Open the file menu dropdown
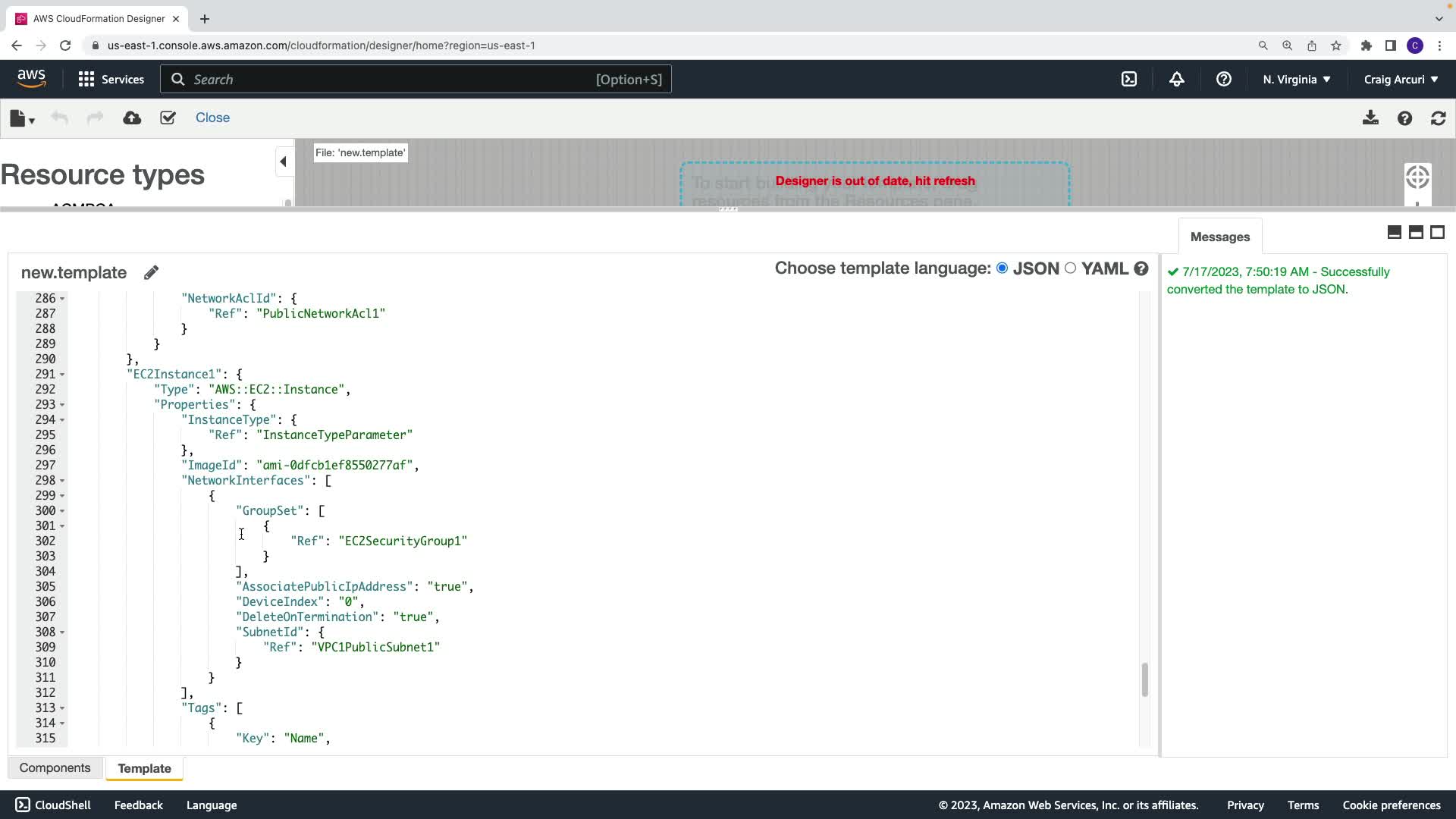 point(22,118)
